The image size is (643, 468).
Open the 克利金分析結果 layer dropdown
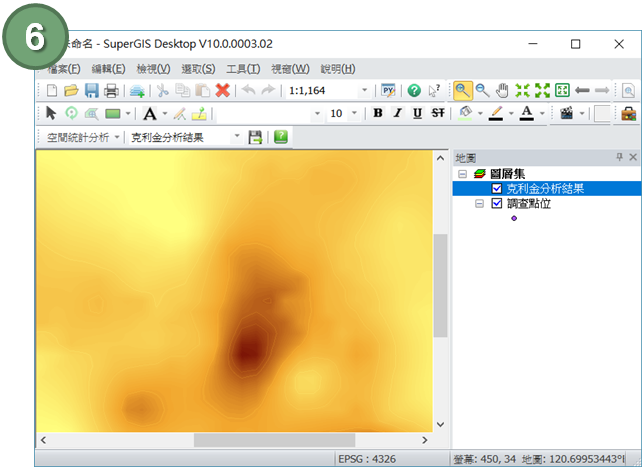pos(237,137)
